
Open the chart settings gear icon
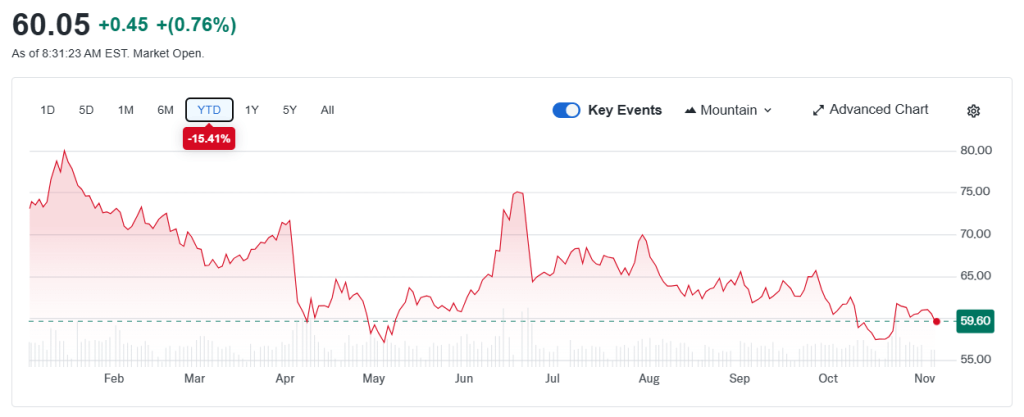[x=973, y=111]
